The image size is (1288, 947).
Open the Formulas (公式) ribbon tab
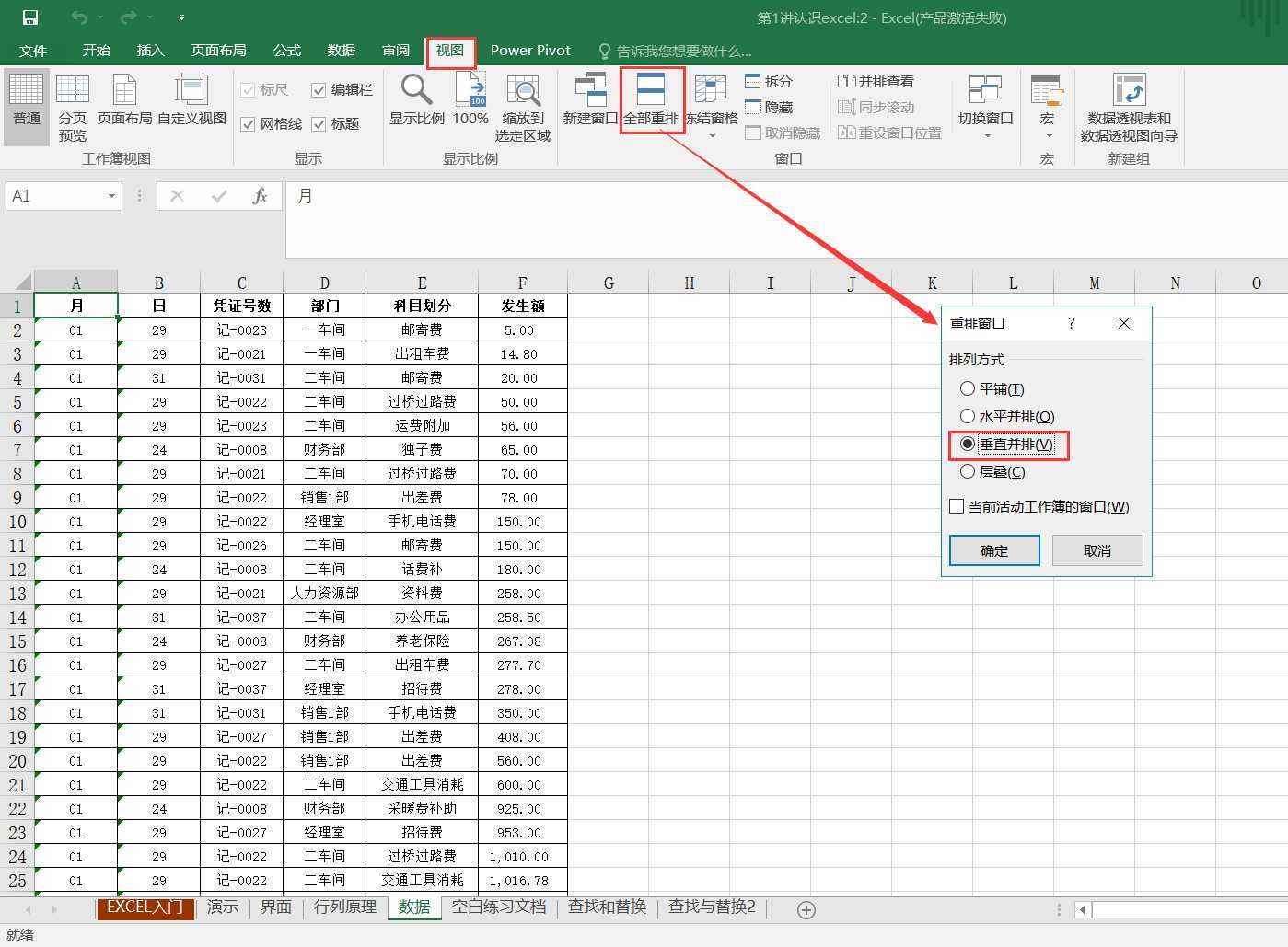point(286,51)
